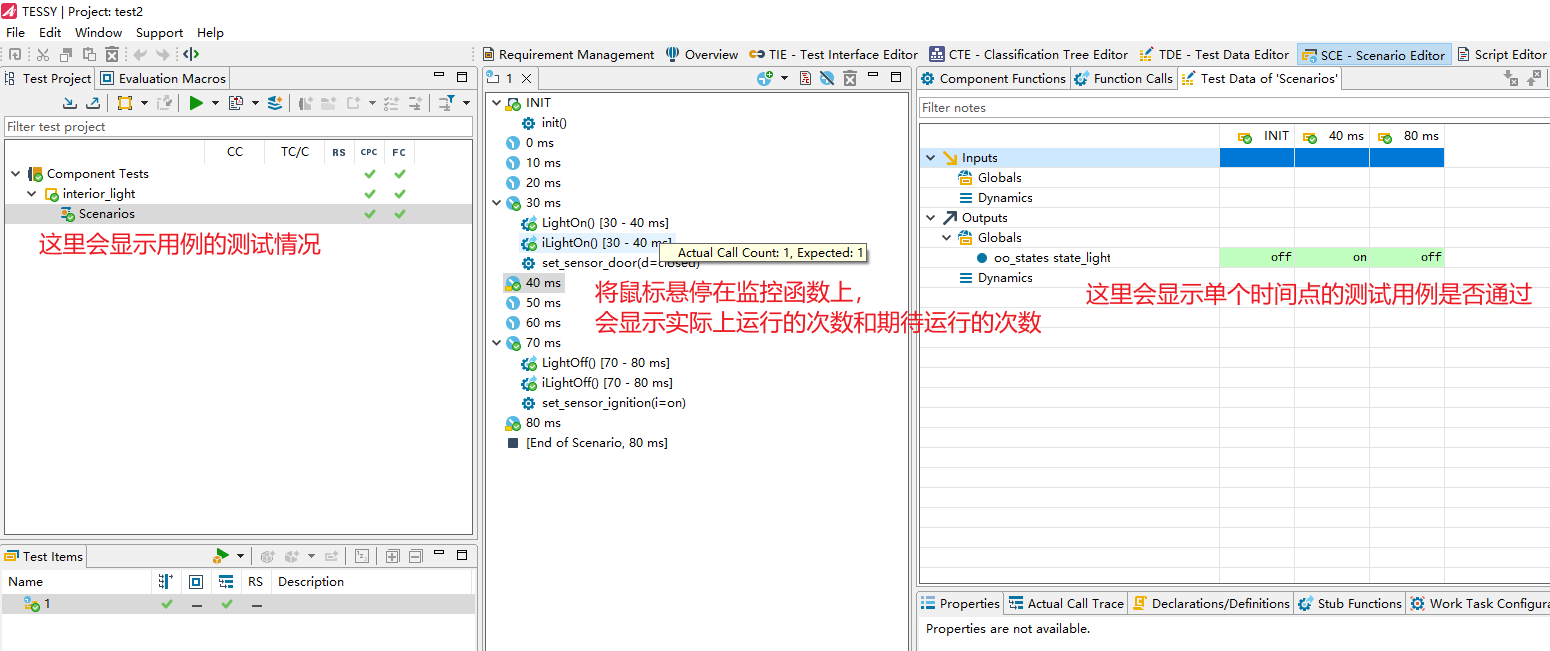1550x651 pixels.
Task: Open dropdown arrow next to green run button
Action: (x=215, y=103)
